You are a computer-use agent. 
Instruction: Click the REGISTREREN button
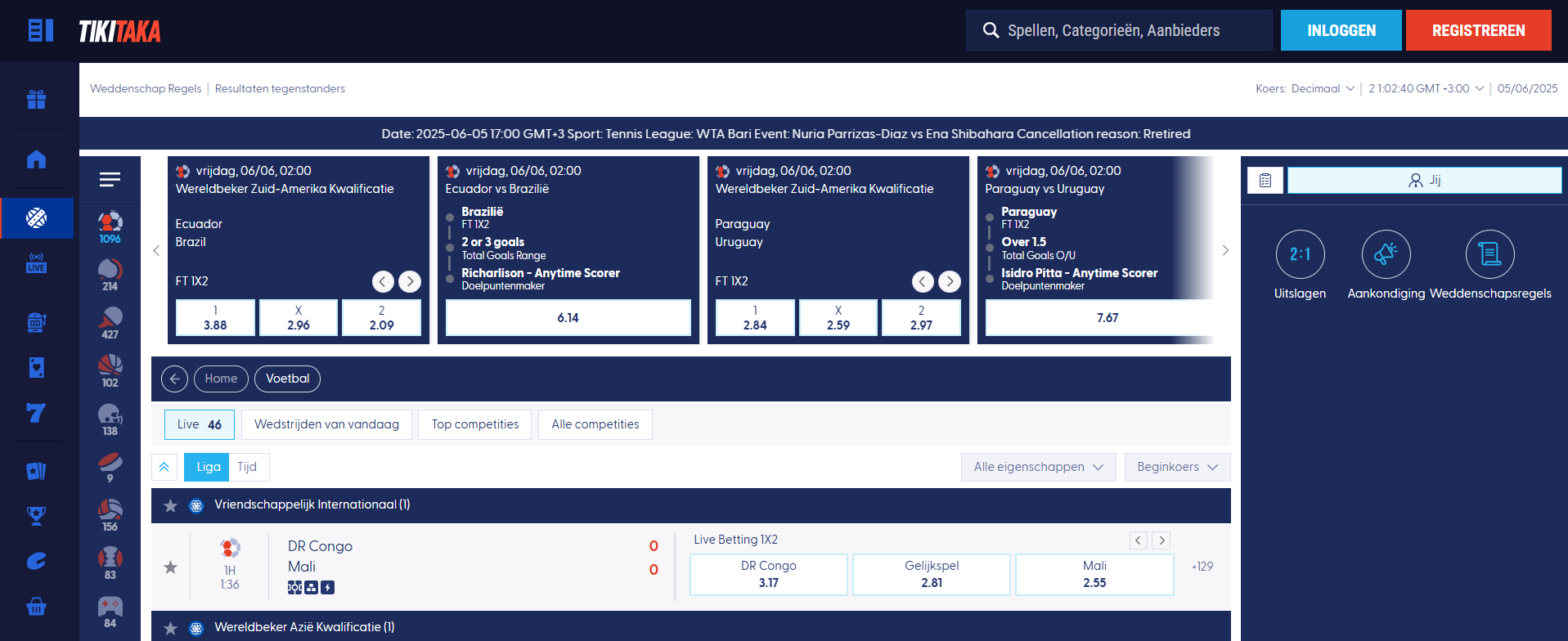coord(1478,30)
